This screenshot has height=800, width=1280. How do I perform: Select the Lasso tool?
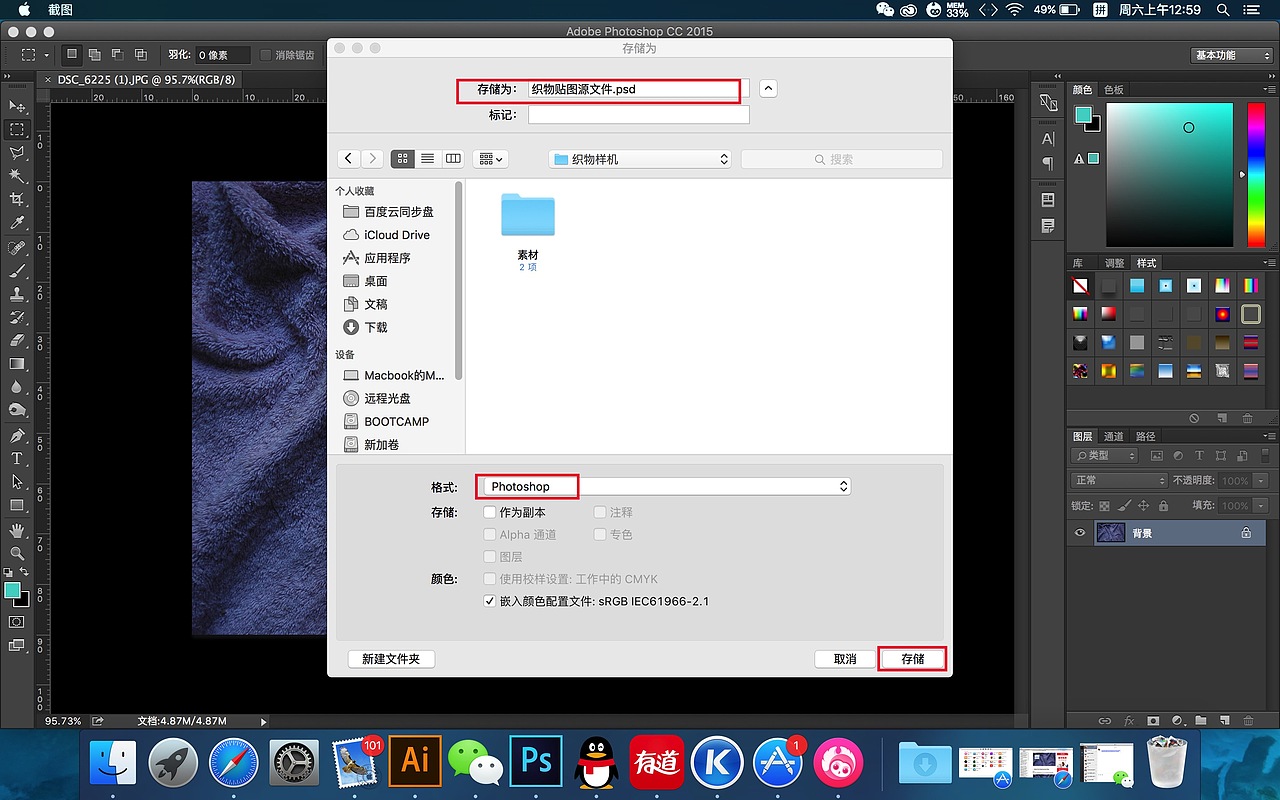click(17, 153)
